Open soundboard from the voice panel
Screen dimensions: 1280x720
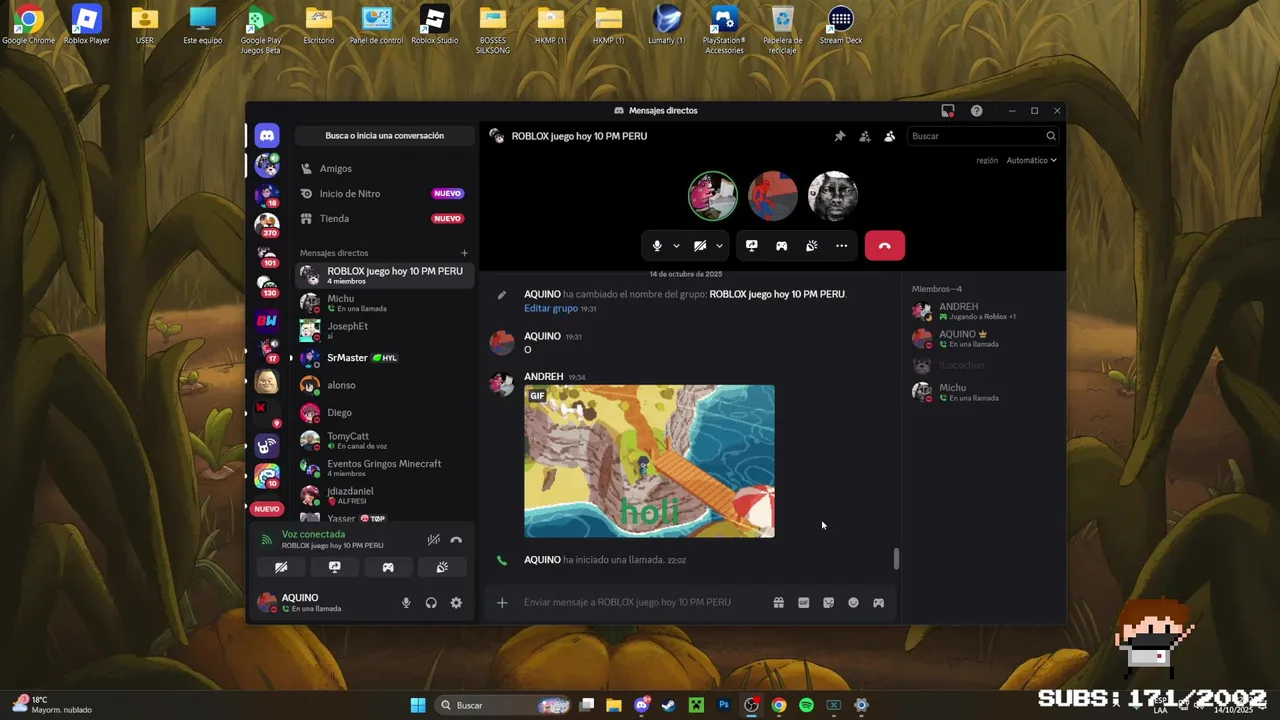(x=442, y=567)
